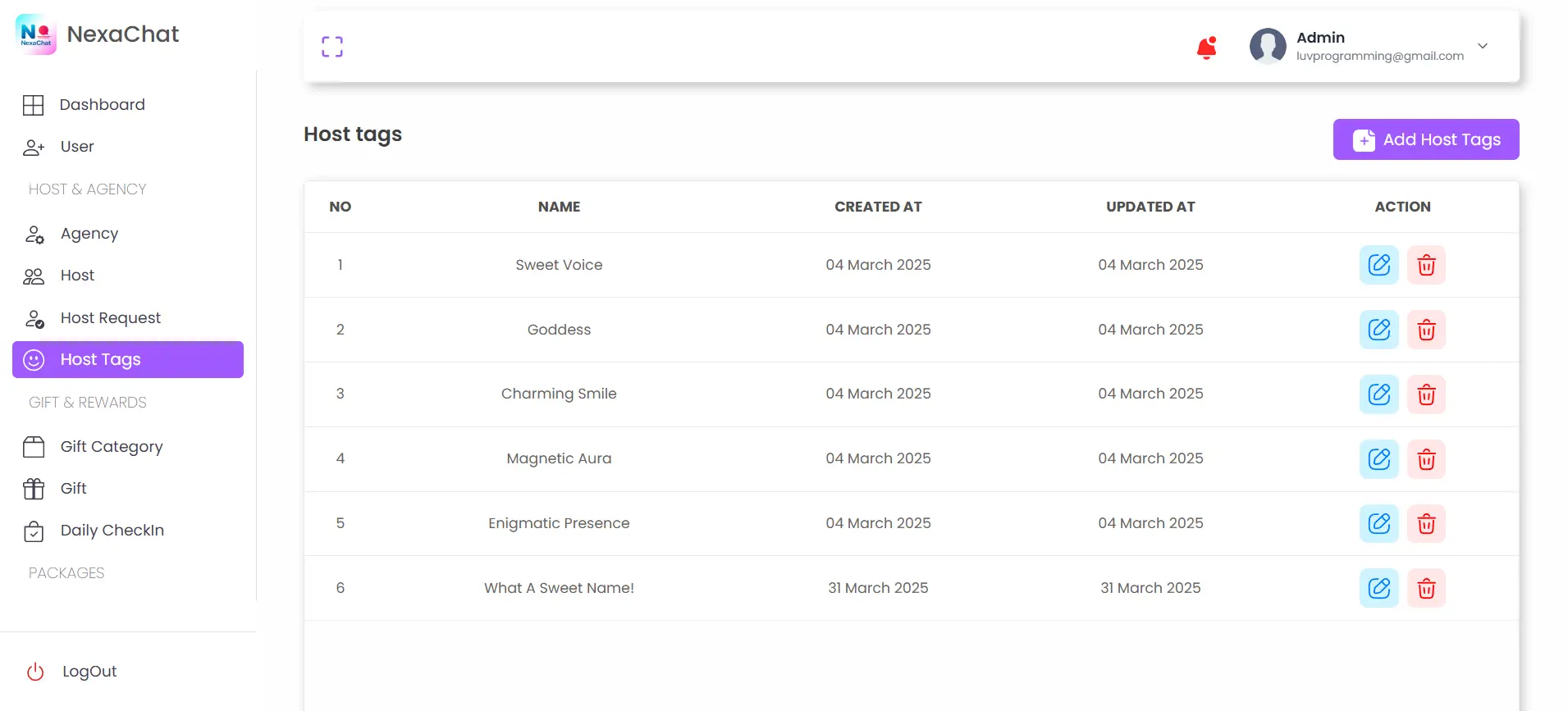
Task: Go to the Host Request page
Action: point(110,318)
